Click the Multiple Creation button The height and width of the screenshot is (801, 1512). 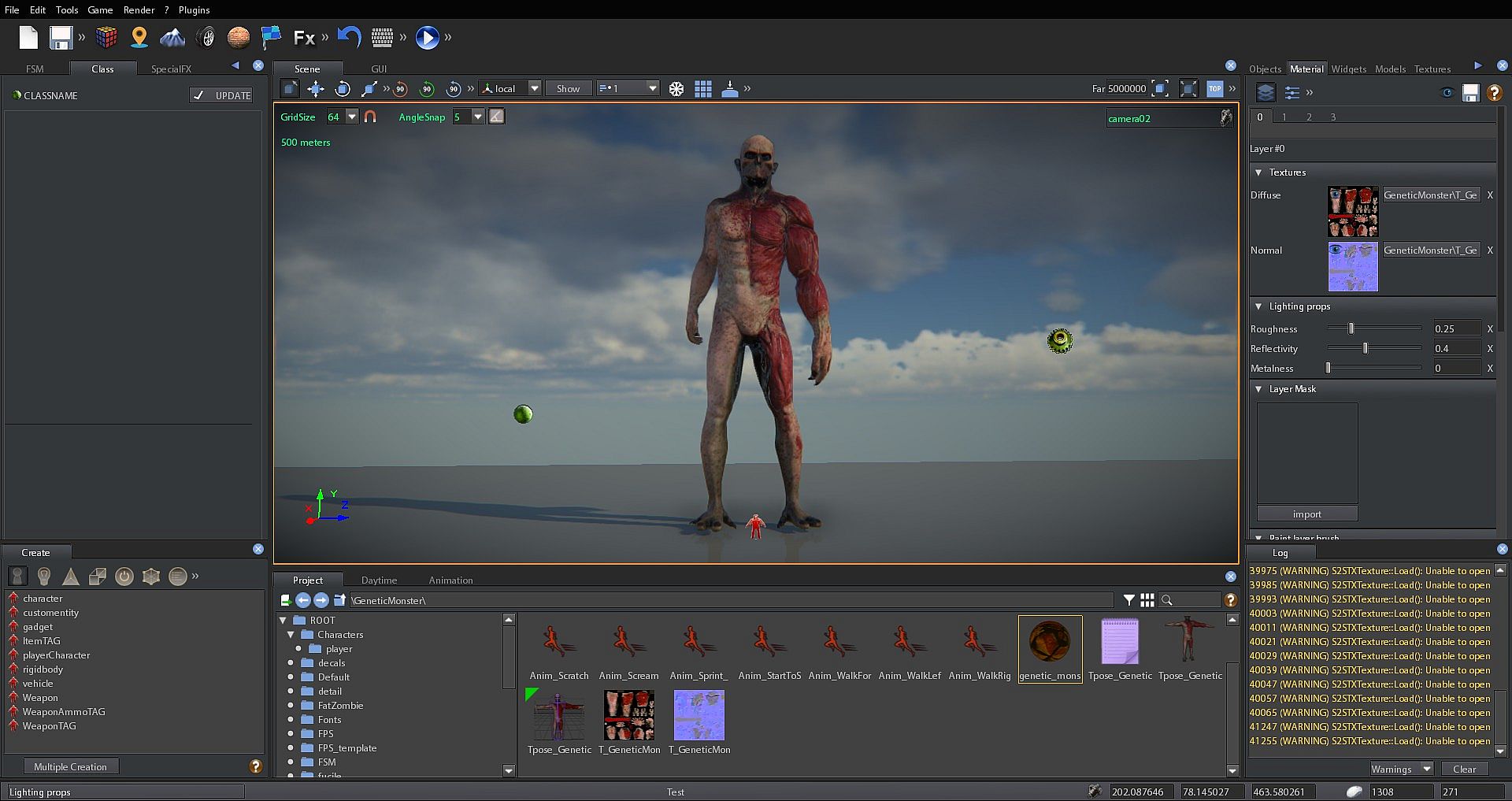click(71, 767)
